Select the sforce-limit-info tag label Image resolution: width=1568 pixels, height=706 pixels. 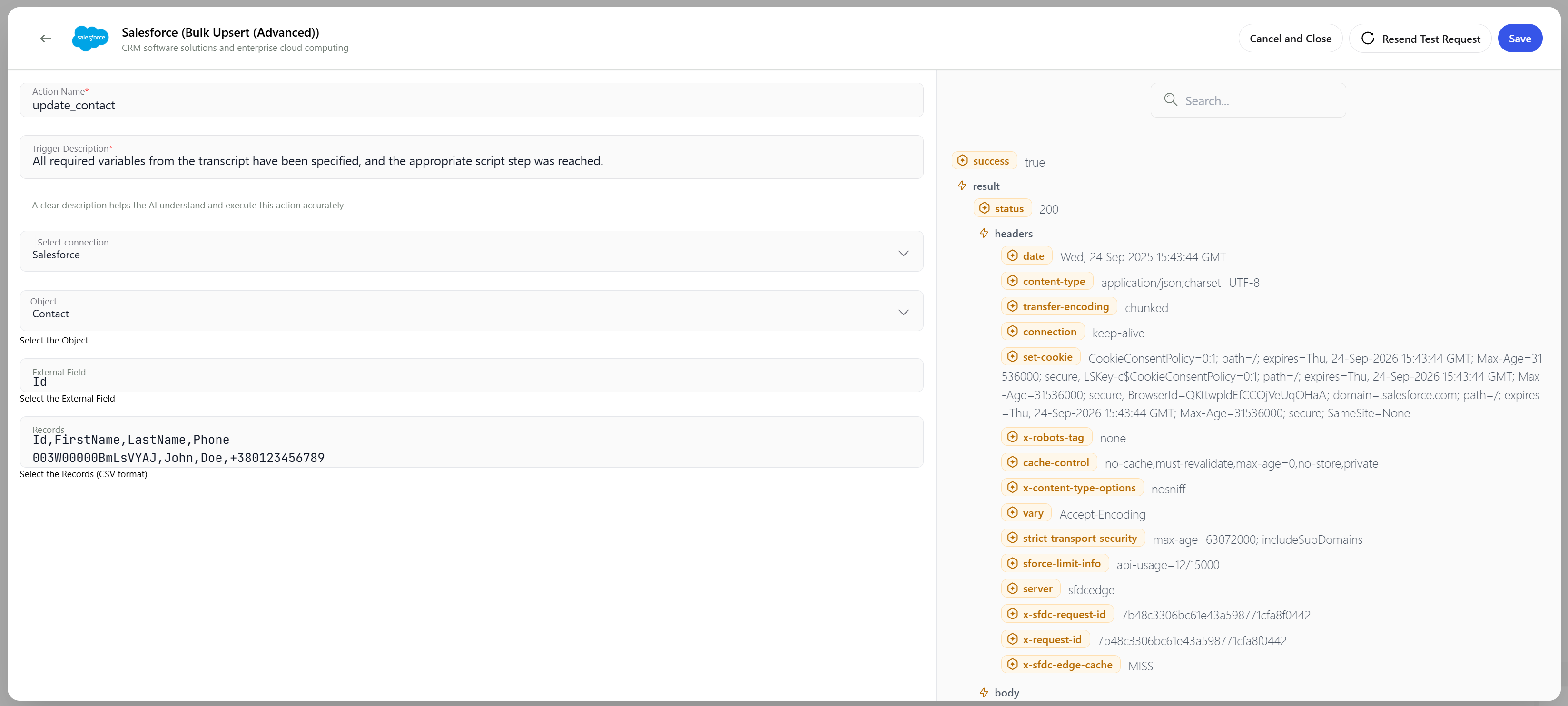[1061, 564]
